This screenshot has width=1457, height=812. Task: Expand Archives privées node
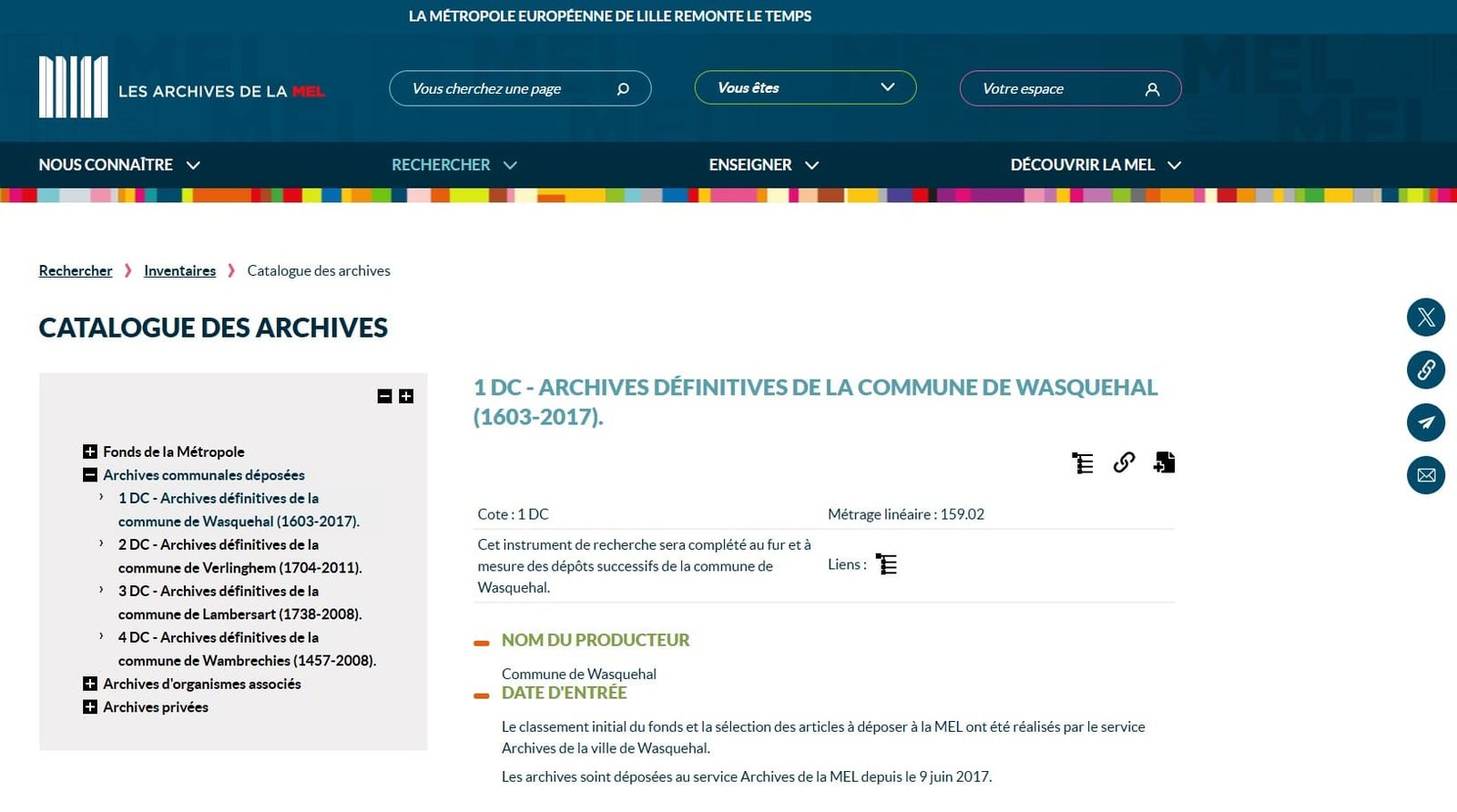pyautogui.click(x=89, y=707)
